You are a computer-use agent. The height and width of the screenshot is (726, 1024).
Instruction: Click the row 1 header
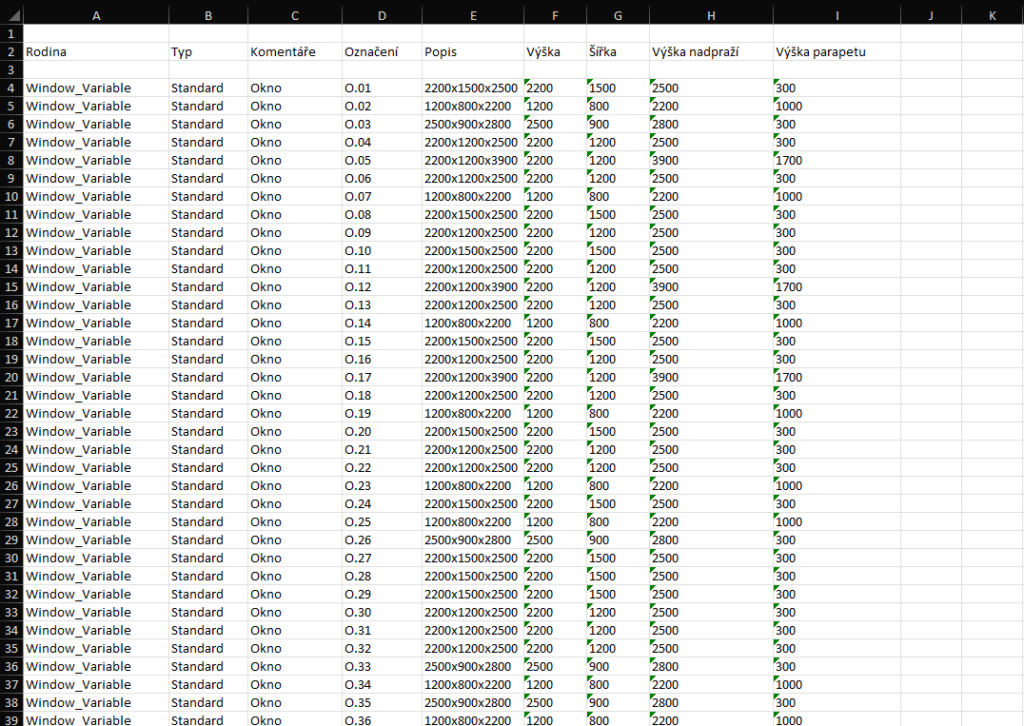[11, 34]
